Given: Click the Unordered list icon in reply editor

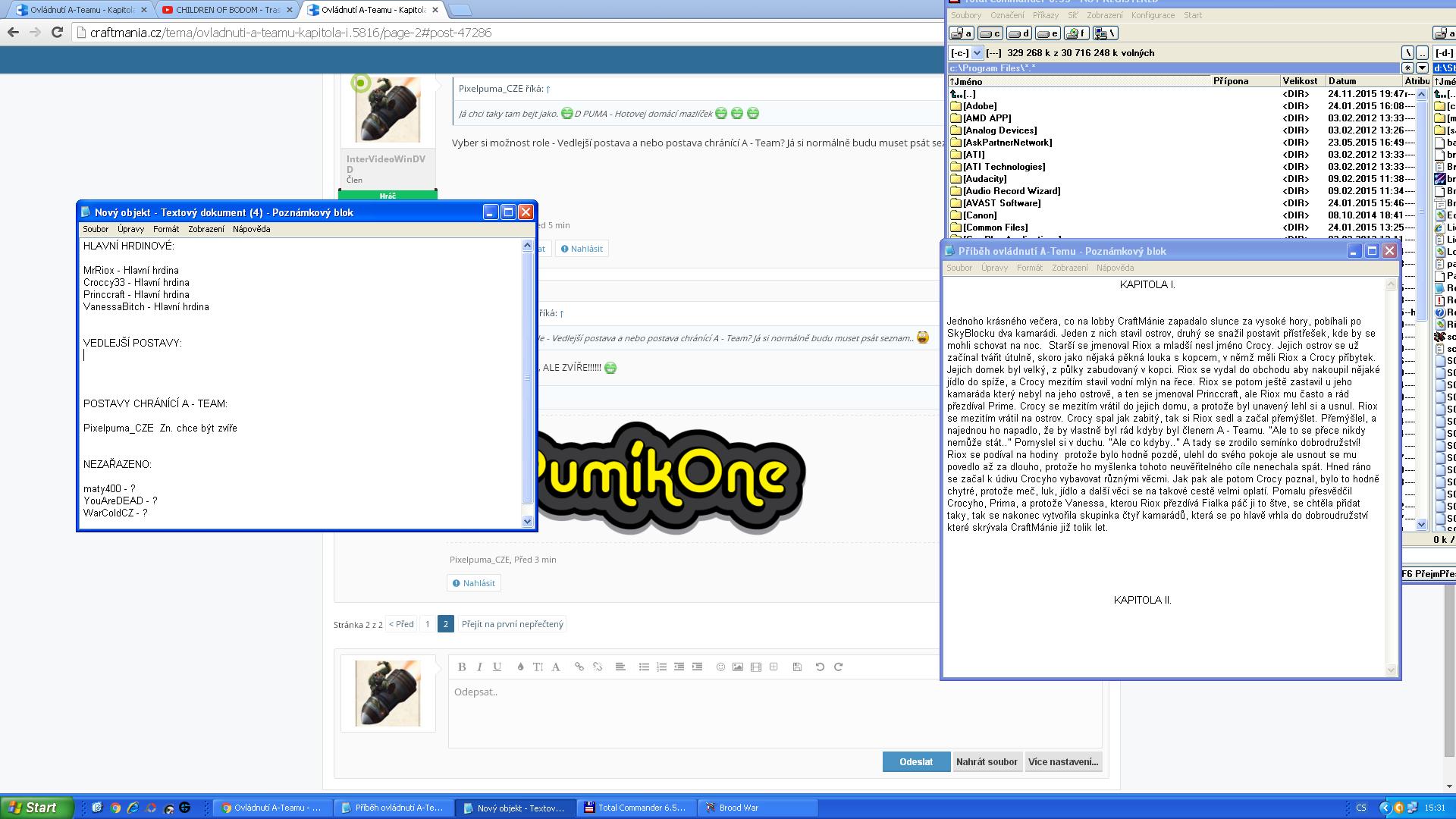Looking at the screenshot, I should tap(645, 666).
